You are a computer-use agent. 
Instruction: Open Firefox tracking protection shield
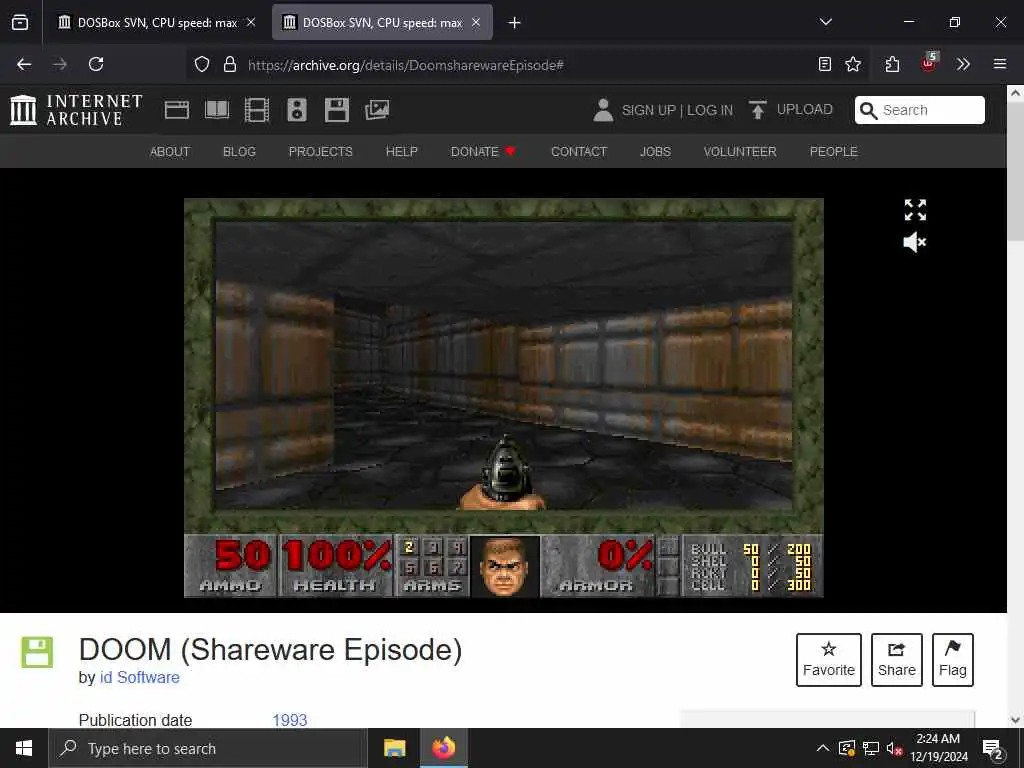tap(202, 64)
